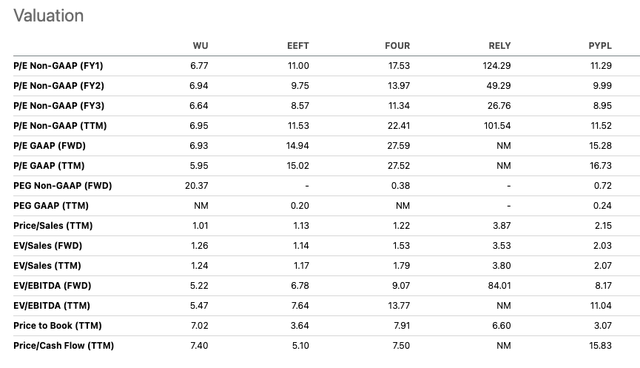Open the PYPL ticker header
640x368 pixels.
tap(600, 46)
